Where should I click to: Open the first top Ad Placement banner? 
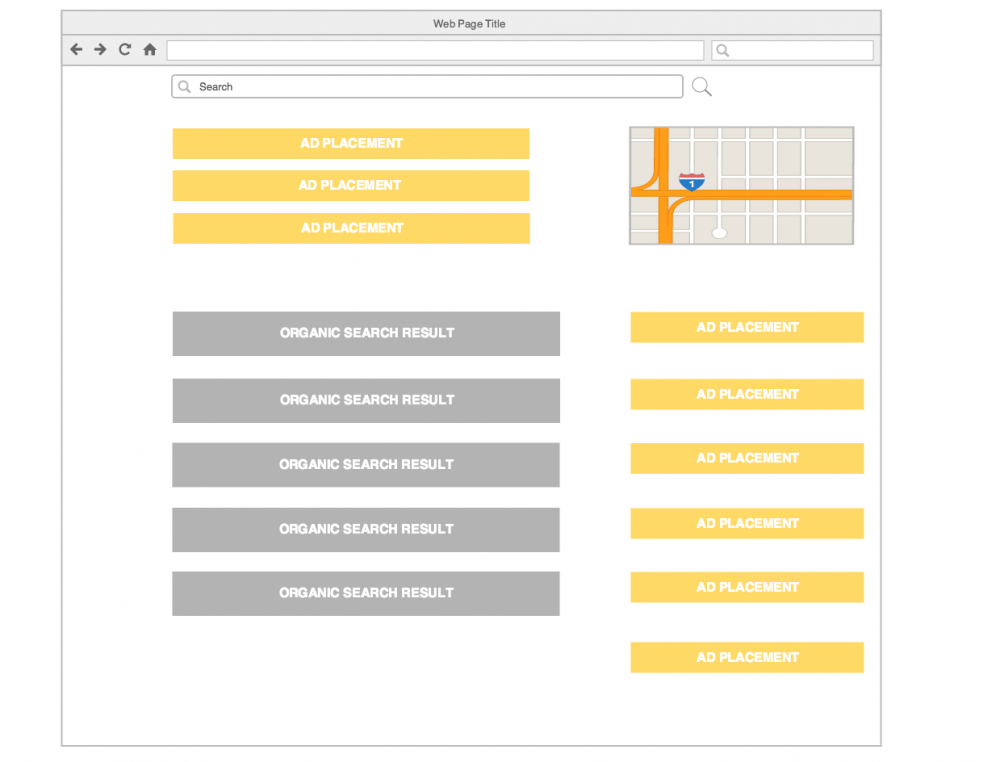pyautogui.click(x=351, y=143)
